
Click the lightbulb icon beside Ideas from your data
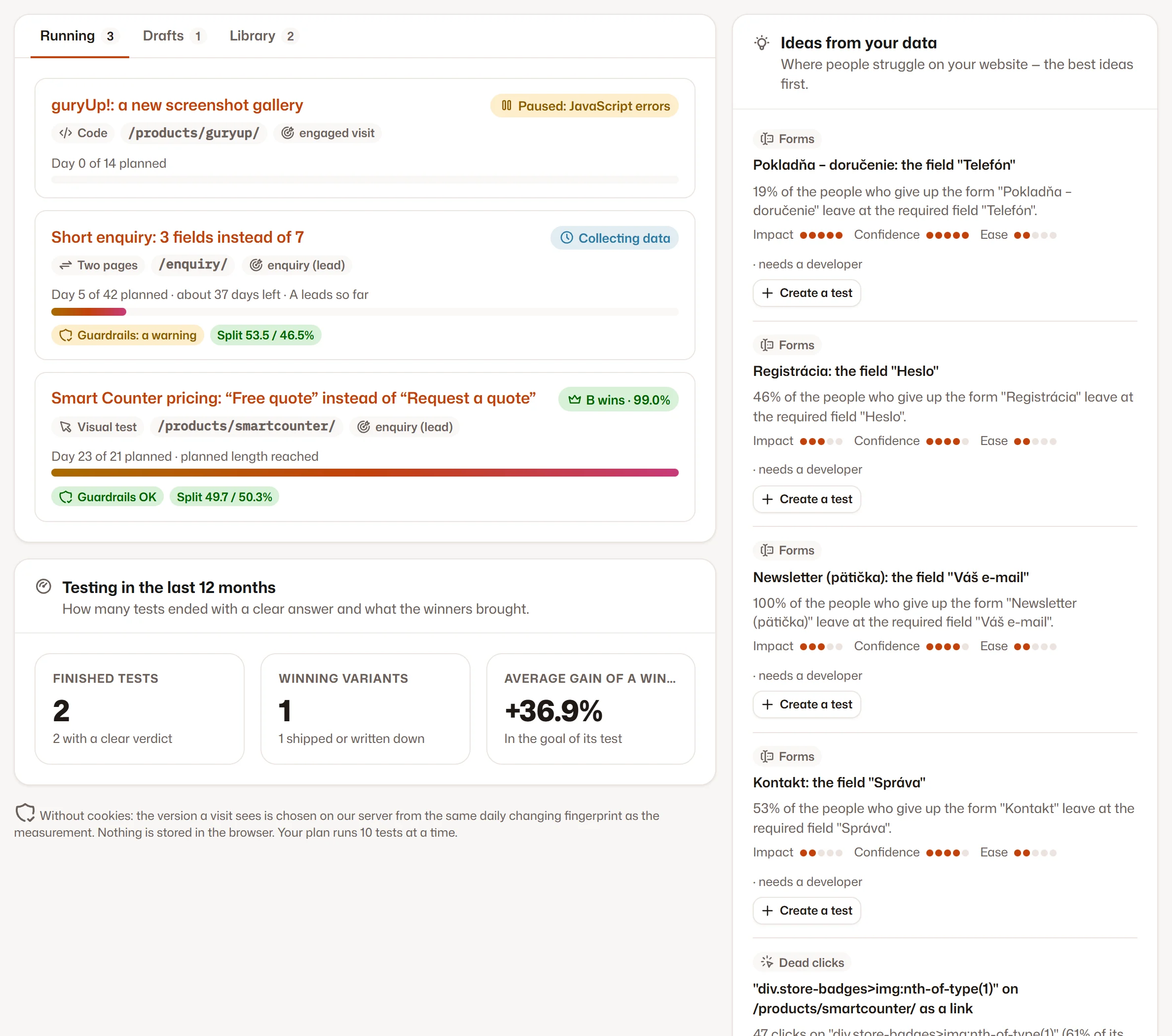click(762, 43)
